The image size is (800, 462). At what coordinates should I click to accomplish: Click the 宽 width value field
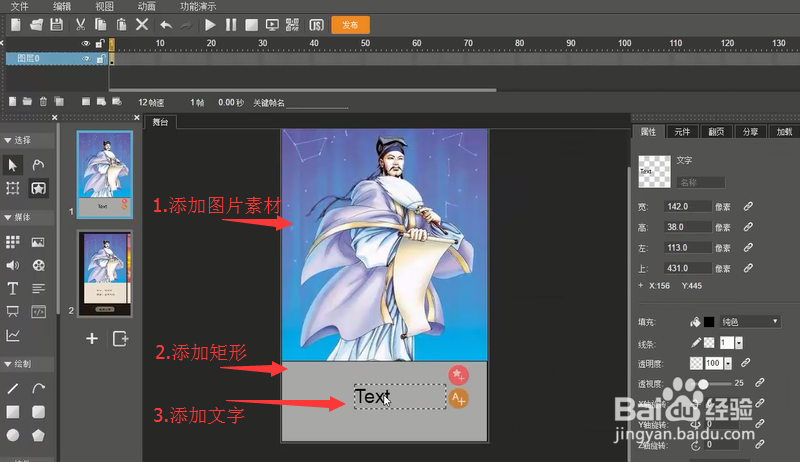pyautogui.click(x=688, y=207)
